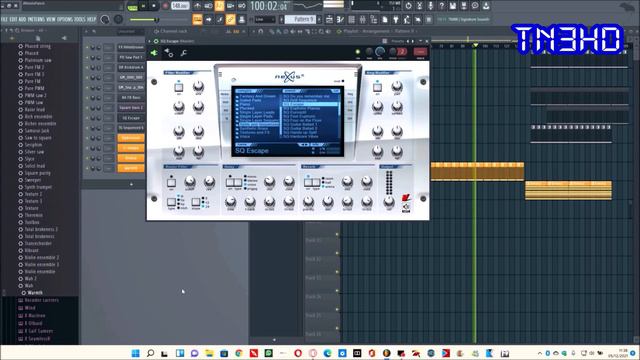Click the add channel plus button

coord(131,184)
